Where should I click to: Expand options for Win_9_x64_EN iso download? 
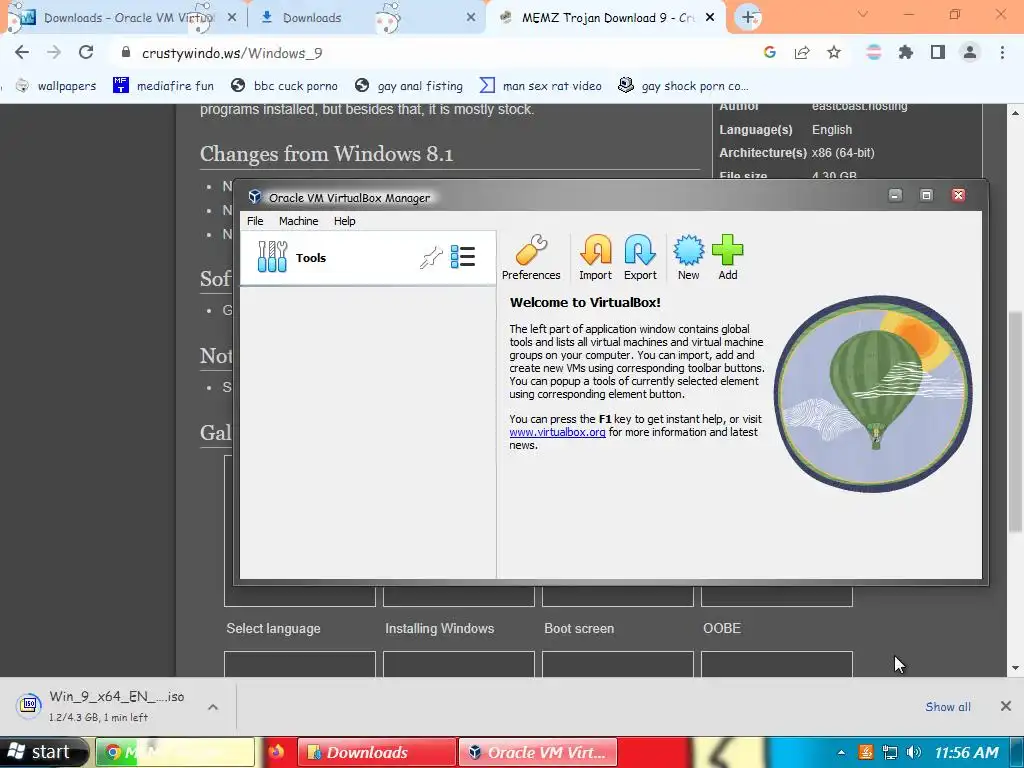coord(213,707)
